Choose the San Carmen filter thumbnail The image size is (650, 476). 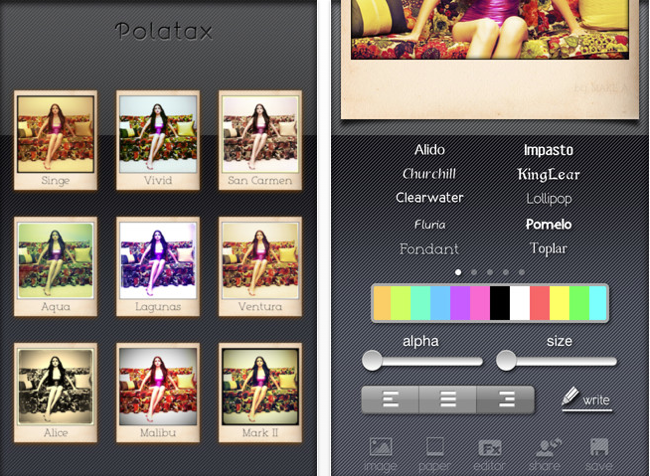(x=260, y=140)
